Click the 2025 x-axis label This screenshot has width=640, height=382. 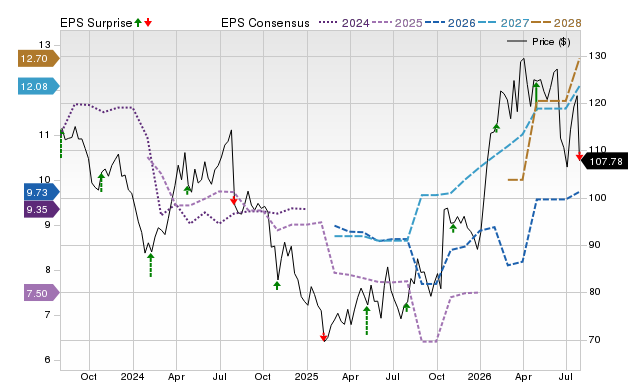[307, 376]
